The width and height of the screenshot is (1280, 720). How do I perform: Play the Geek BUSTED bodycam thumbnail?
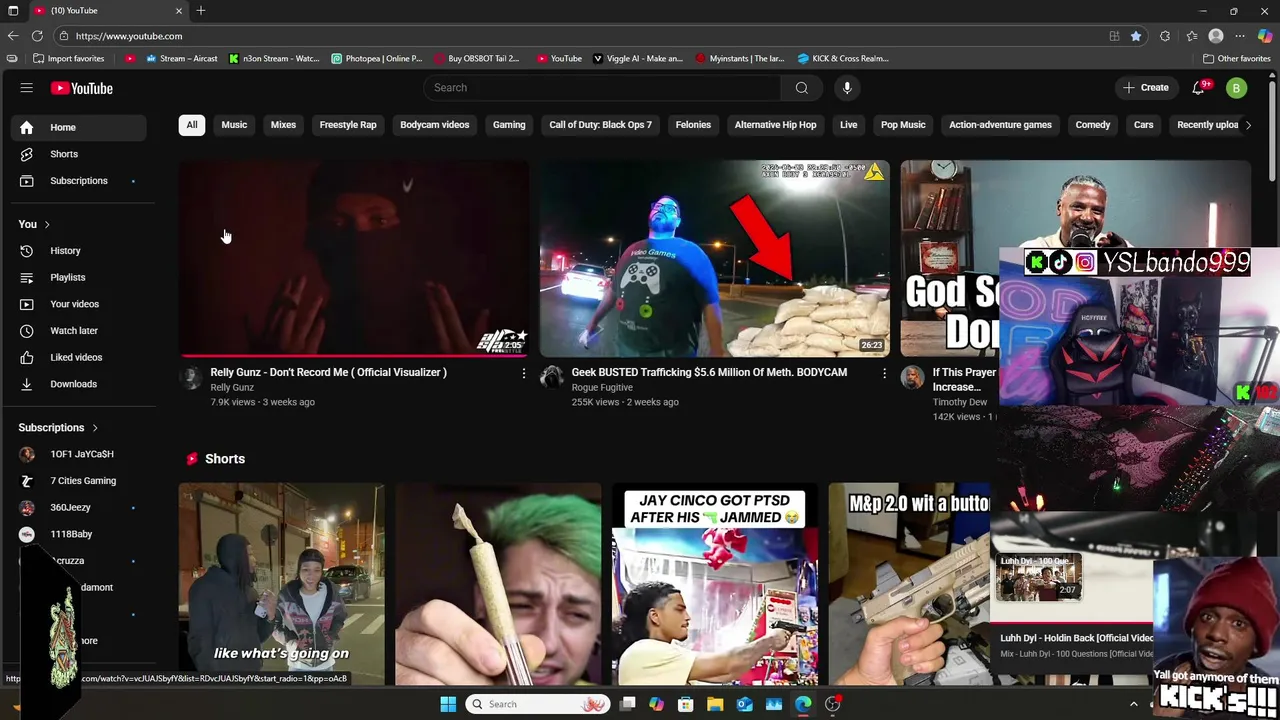[x=714, y=258]
